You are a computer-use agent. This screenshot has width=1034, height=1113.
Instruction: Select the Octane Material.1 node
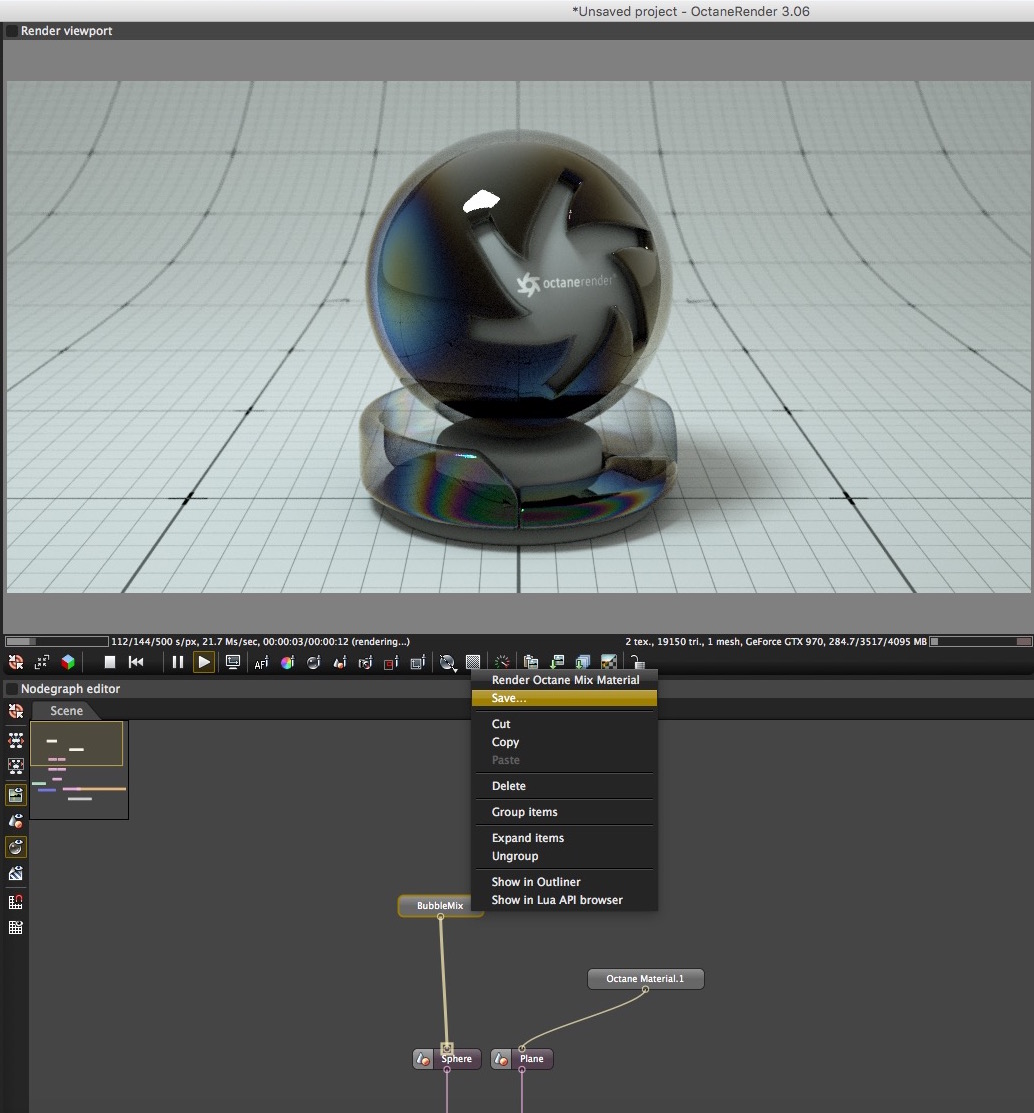pyautogui.click(x=645, y=979)
